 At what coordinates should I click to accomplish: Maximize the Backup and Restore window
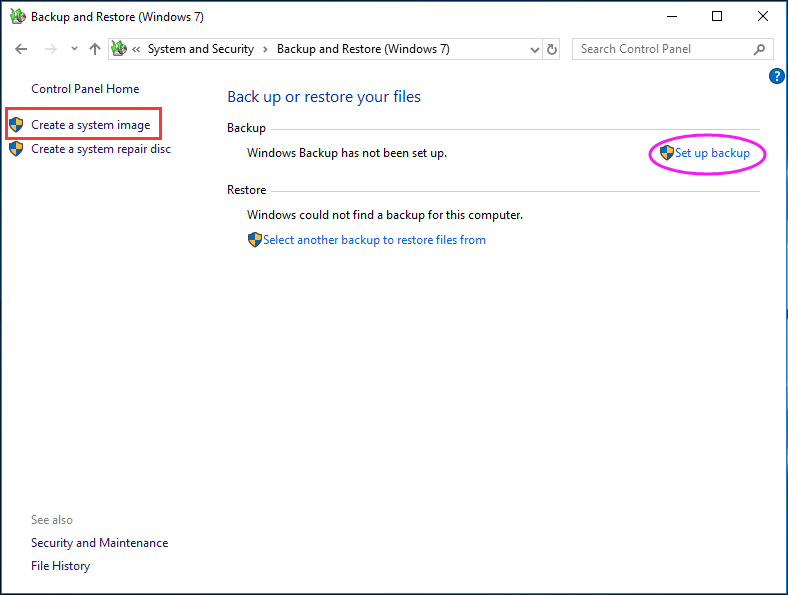[717, 17]
